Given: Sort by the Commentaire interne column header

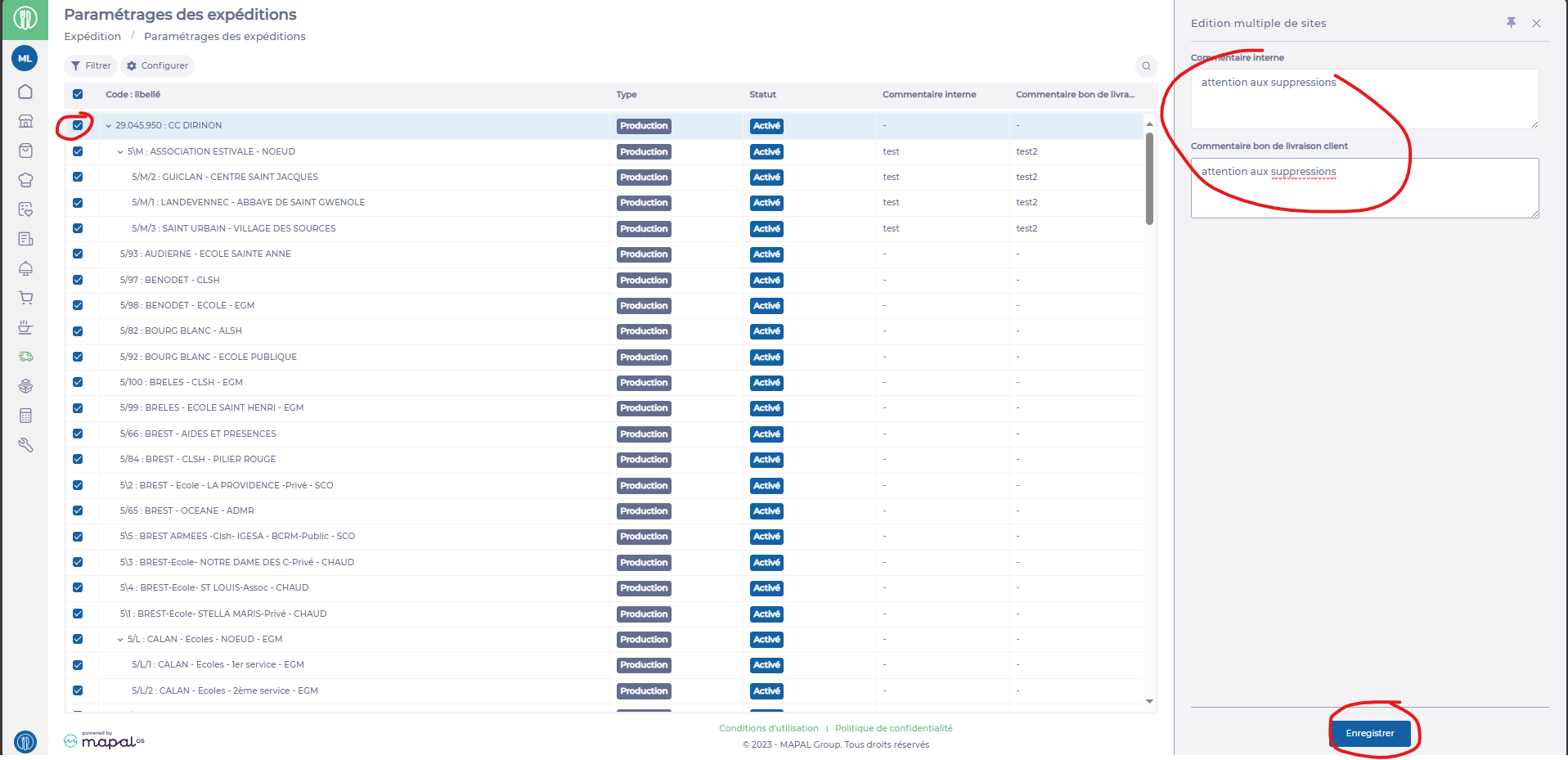Looking at the screenshot, I should 929,94.
